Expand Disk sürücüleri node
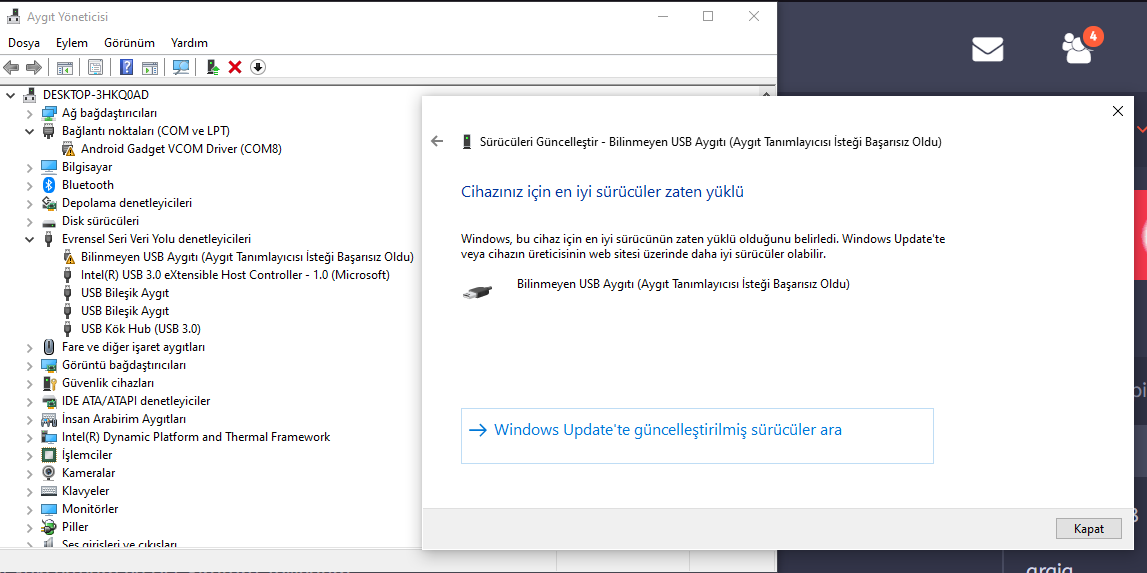 click(x=29, y=221)
